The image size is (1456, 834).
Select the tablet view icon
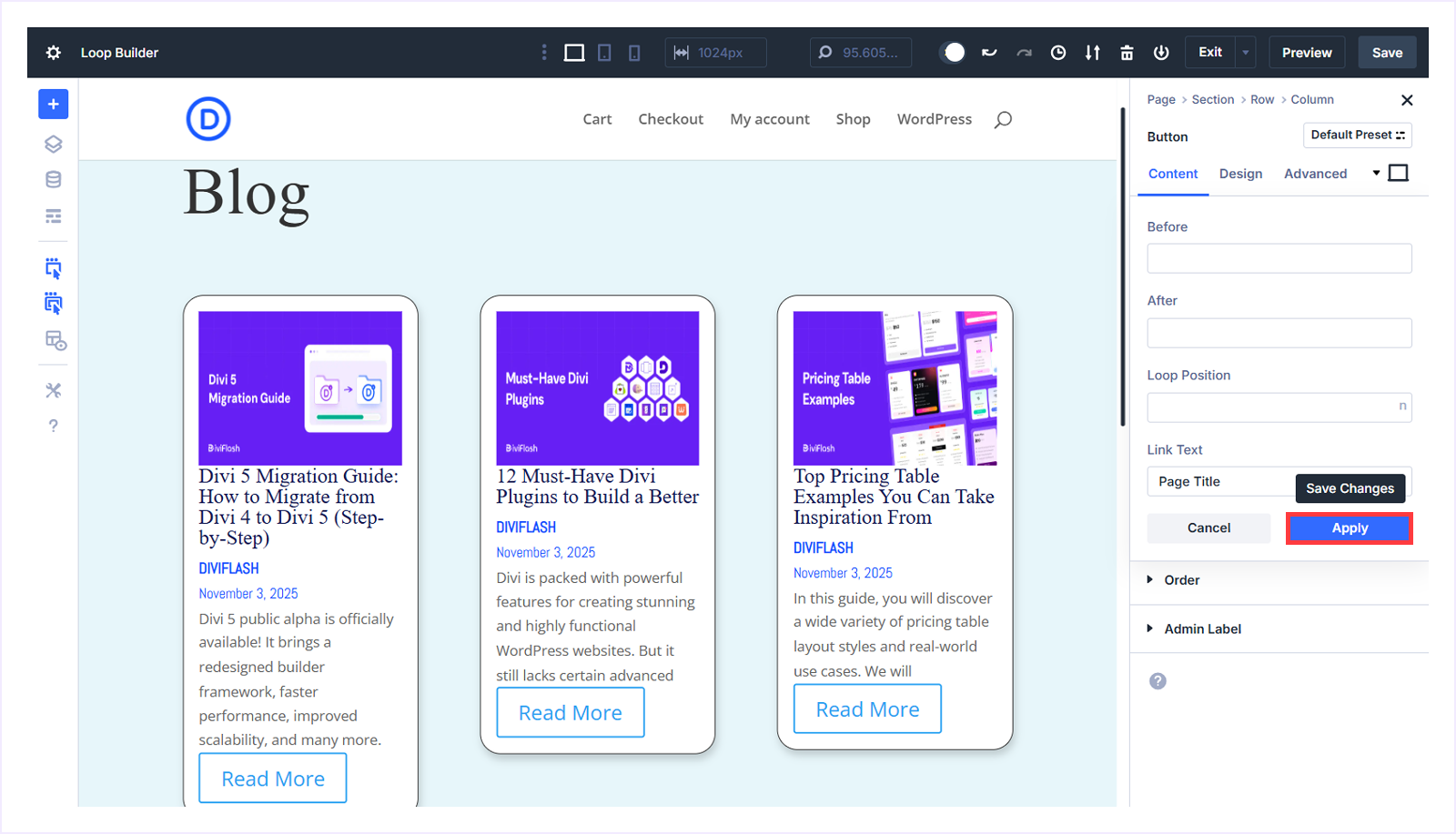point(604,53)
